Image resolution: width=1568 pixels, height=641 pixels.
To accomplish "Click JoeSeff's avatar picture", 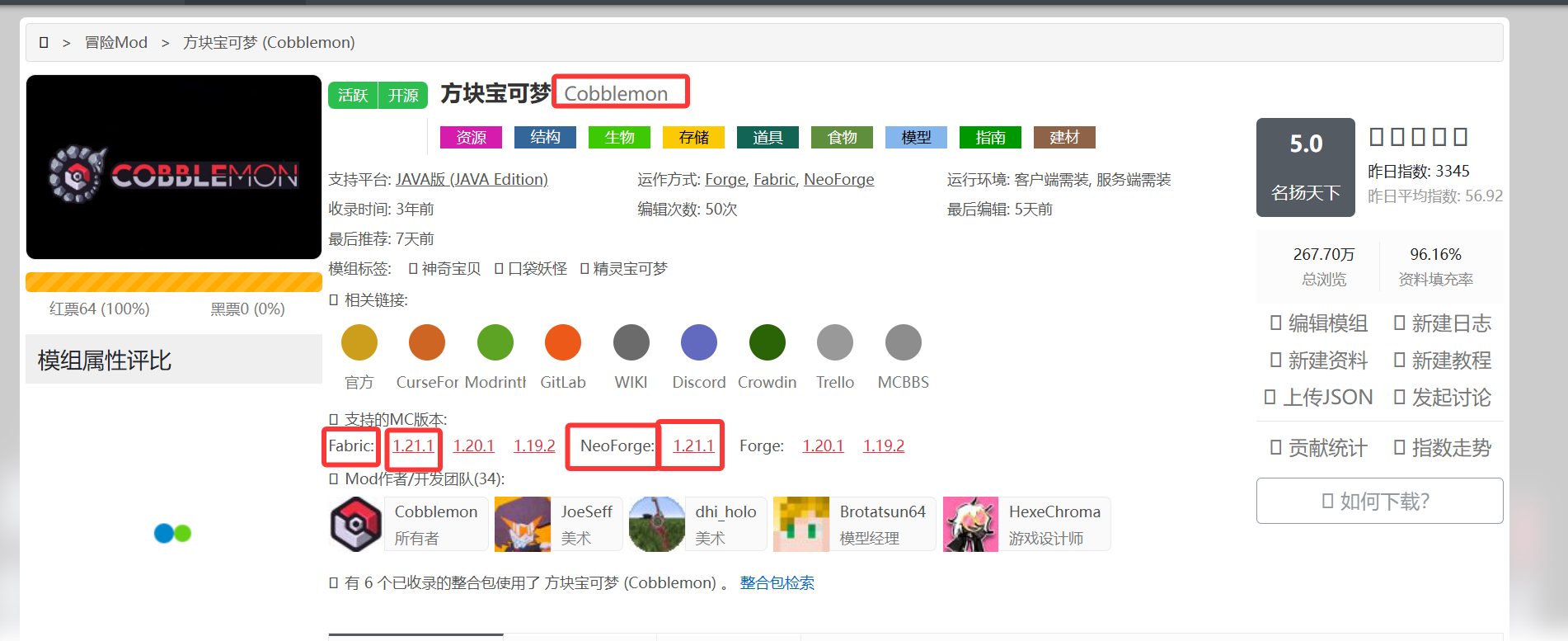I will point(523,524).
